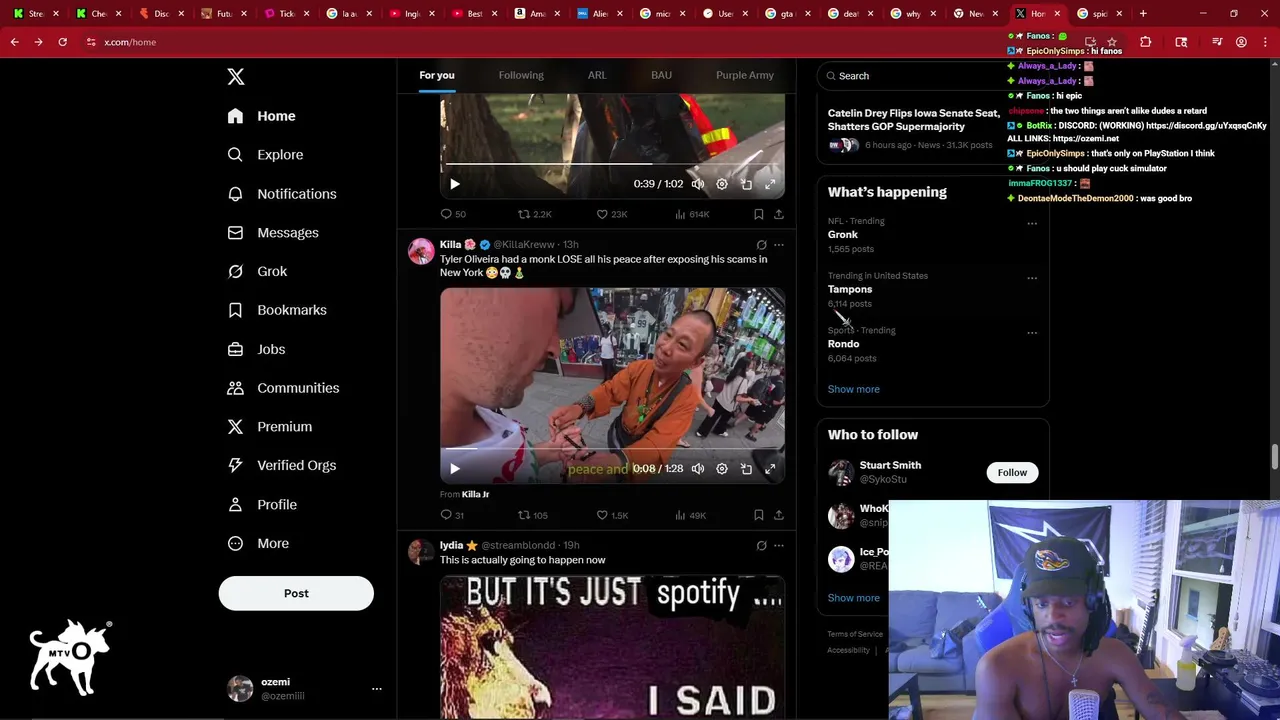This screenshot has height=720, width=1280.
Task: Switch to the Purple Army tab
Action: [745, 75]
